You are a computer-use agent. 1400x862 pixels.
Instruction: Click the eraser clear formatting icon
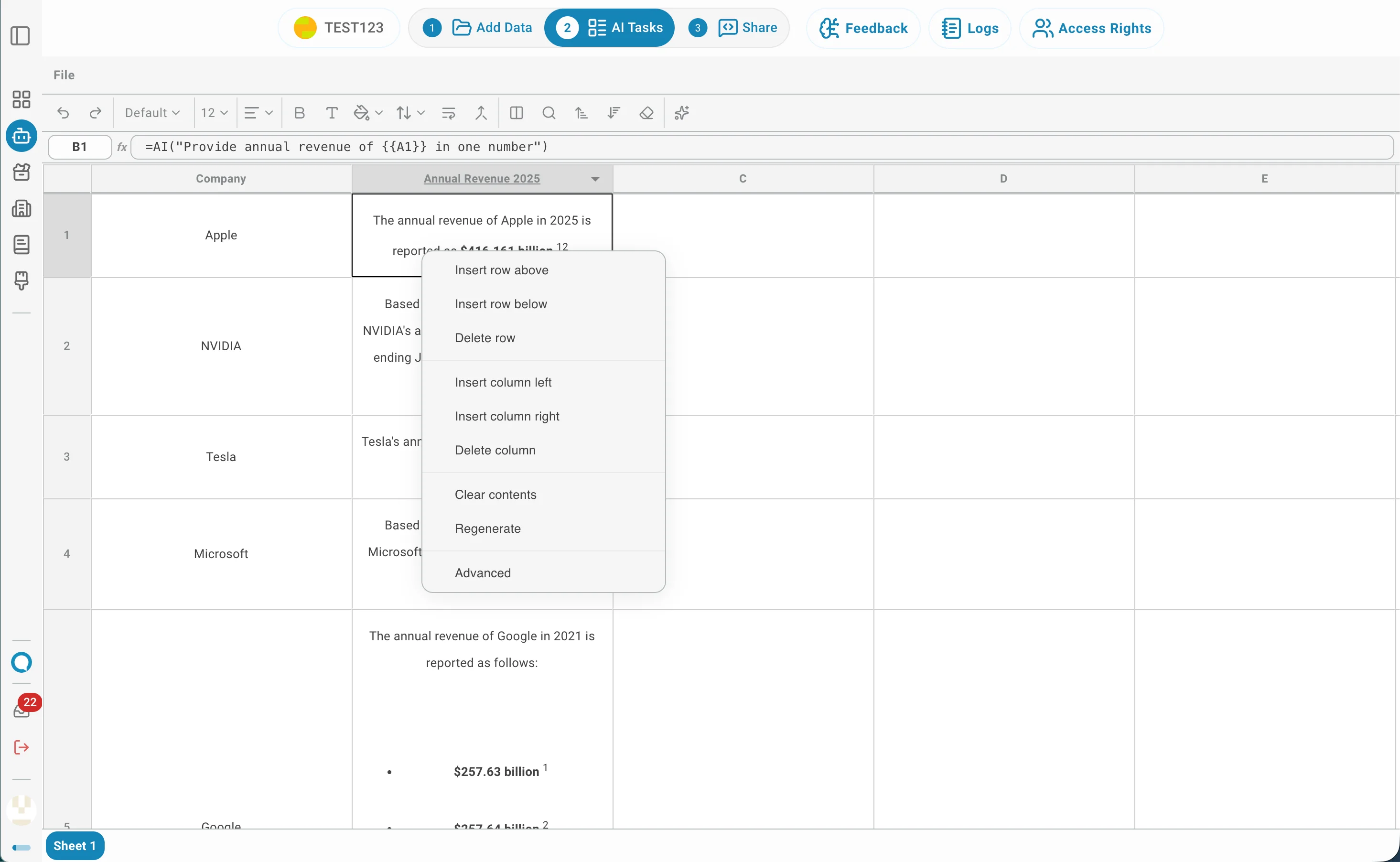tap(646, 113)
